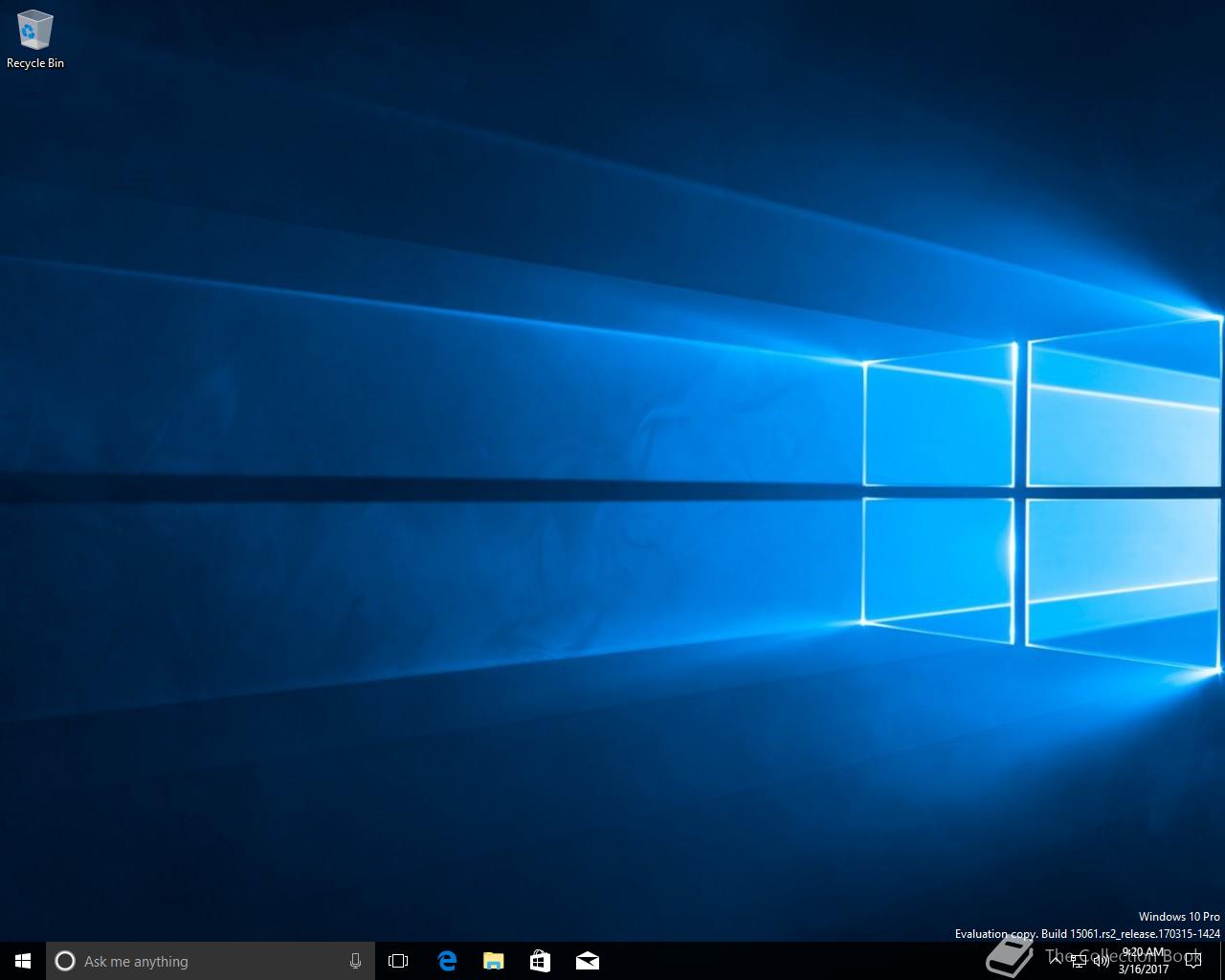Open the volume speaker tray icon
Screen dimensions: 1225x980
1101,961
